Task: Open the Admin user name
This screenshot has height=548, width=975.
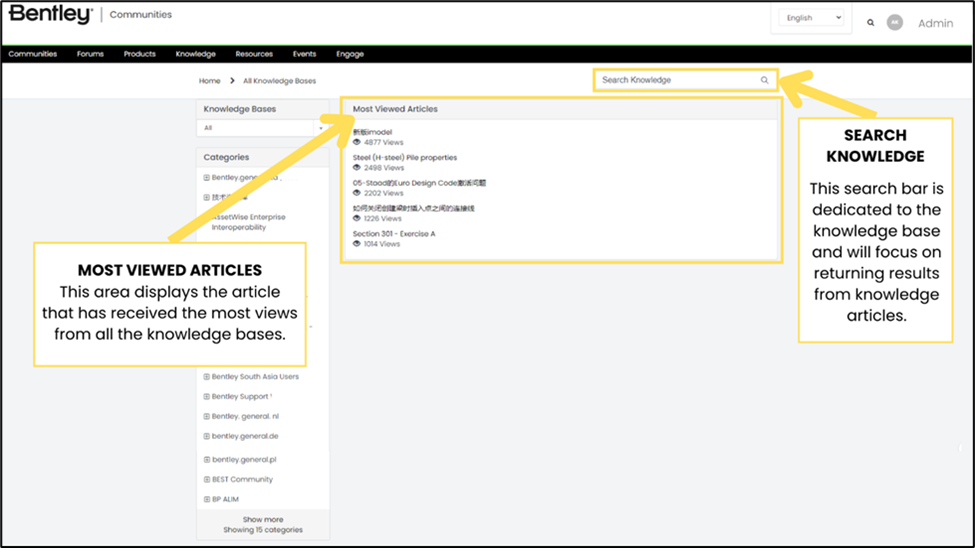Action: click(935, 23)
